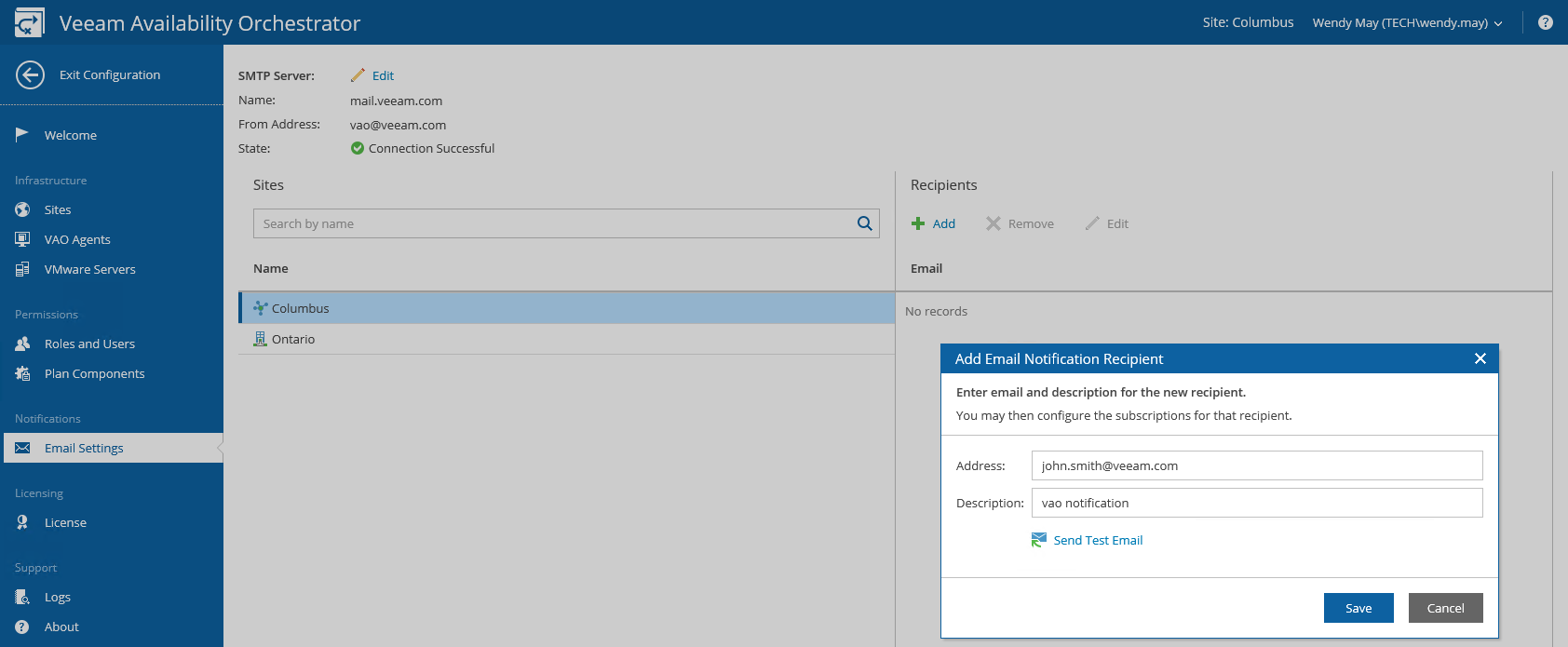
Task: Close the Add Email Notification Recipient dialog
Action: (x=1480, y=358)
